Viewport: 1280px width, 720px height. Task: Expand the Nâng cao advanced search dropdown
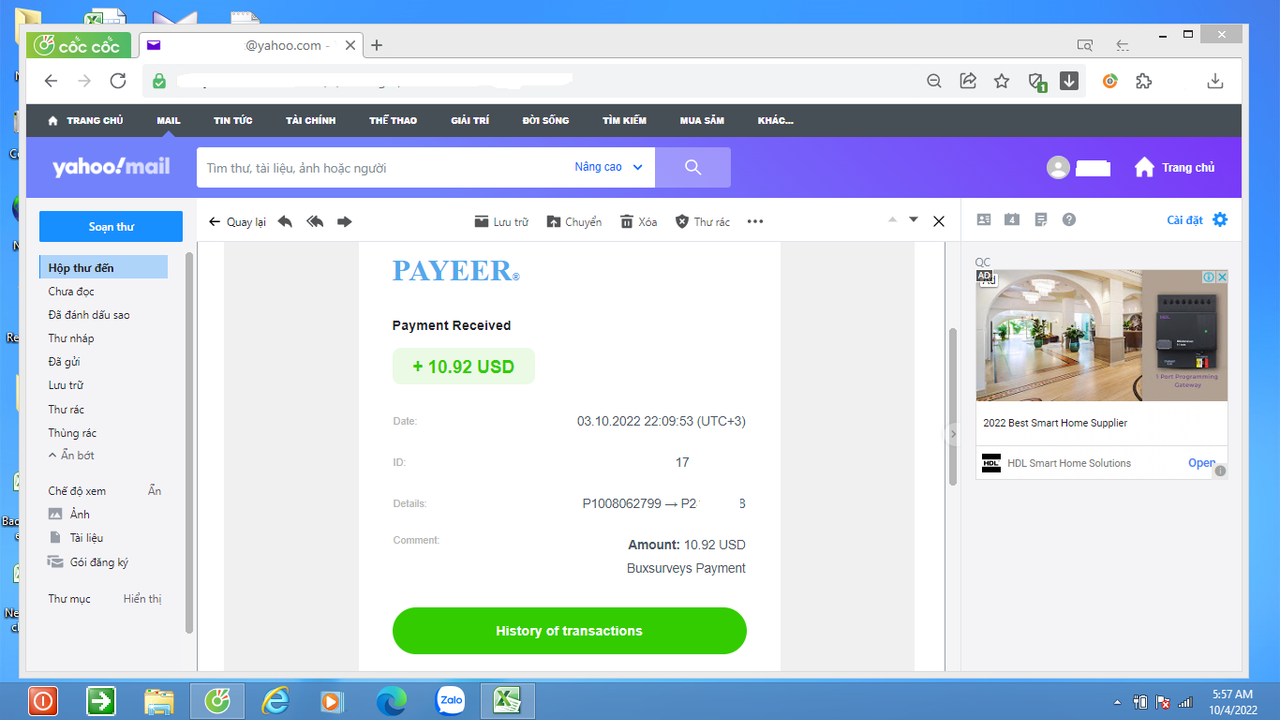click(609, 167)
